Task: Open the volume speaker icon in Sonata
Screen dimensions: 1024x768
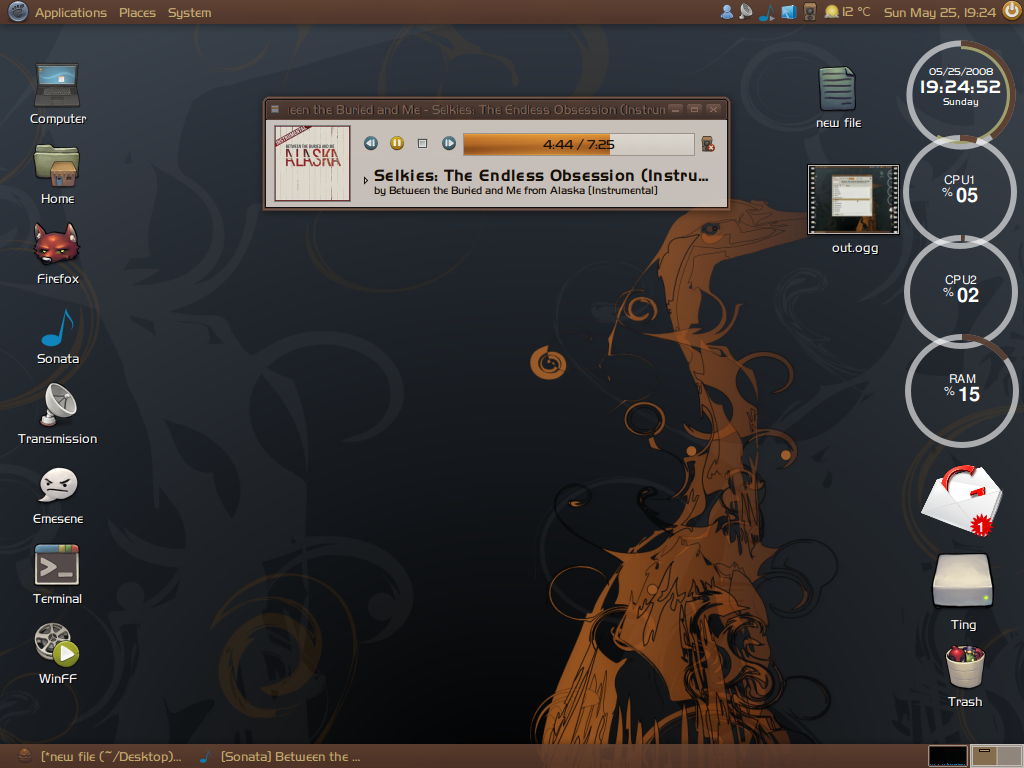Action: pyautogui.click(x=708, y=144)
